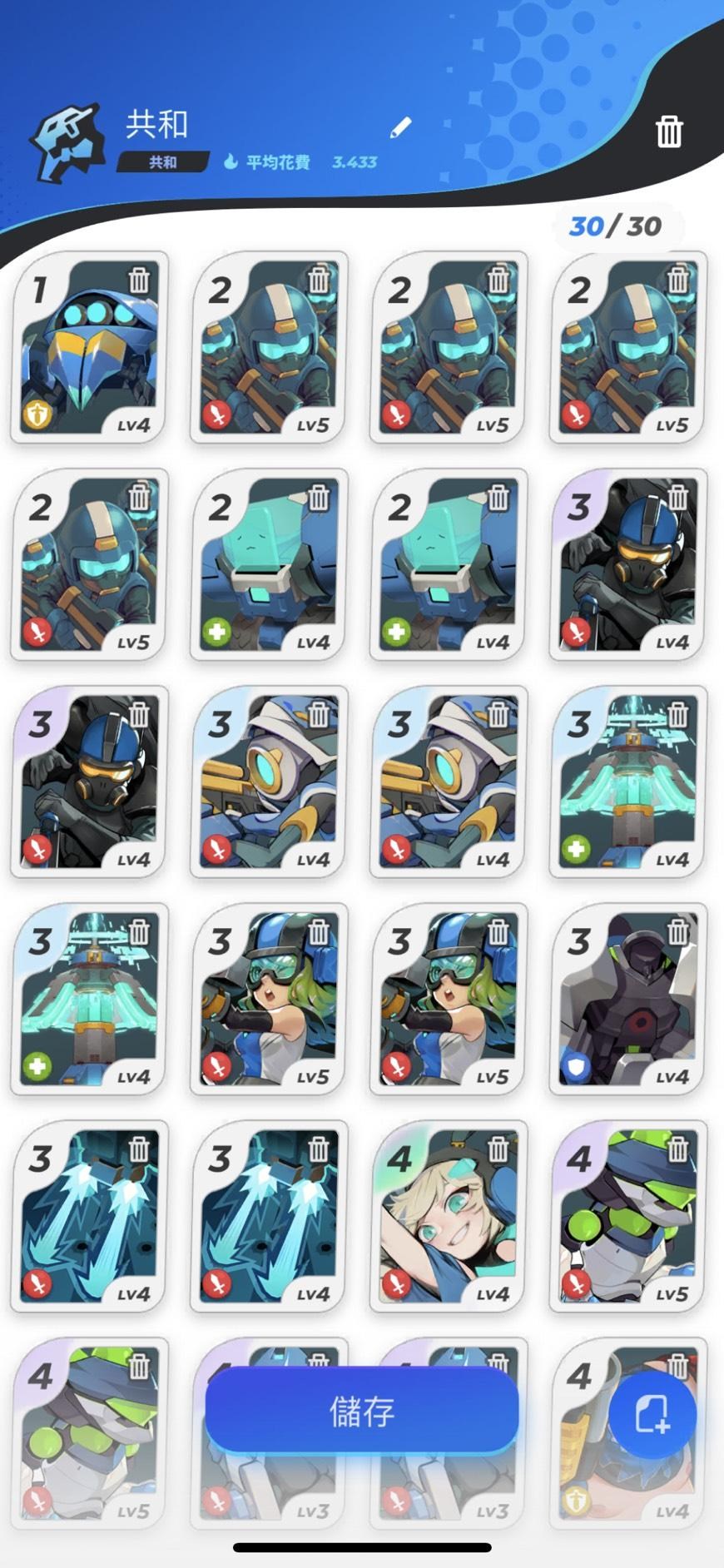Save the deck with the 儲存 button
The width and height of the screenshot is (724, 1568).
click(x=362, y=1412)
